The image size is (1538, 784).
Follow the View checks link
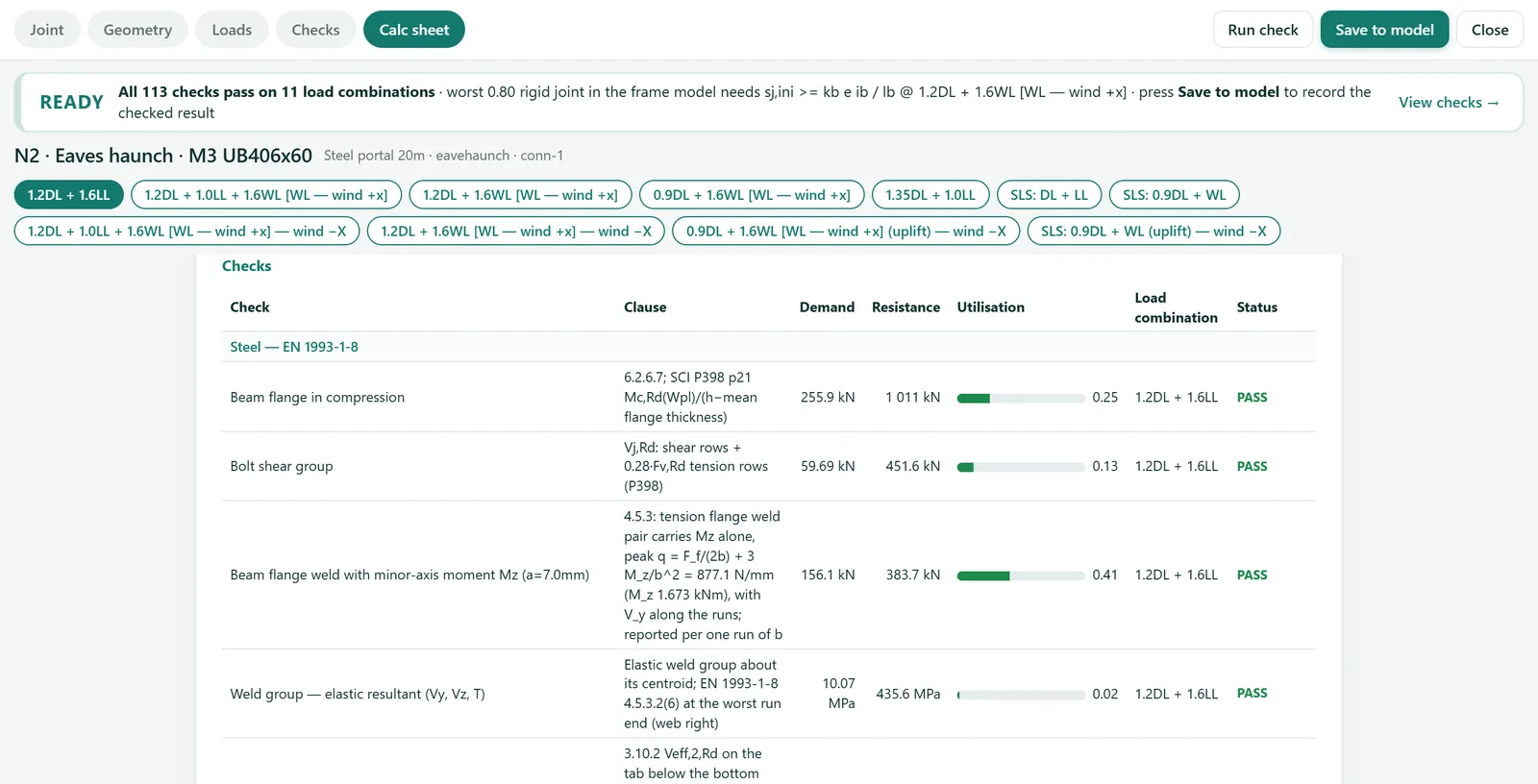[1449, 103]
